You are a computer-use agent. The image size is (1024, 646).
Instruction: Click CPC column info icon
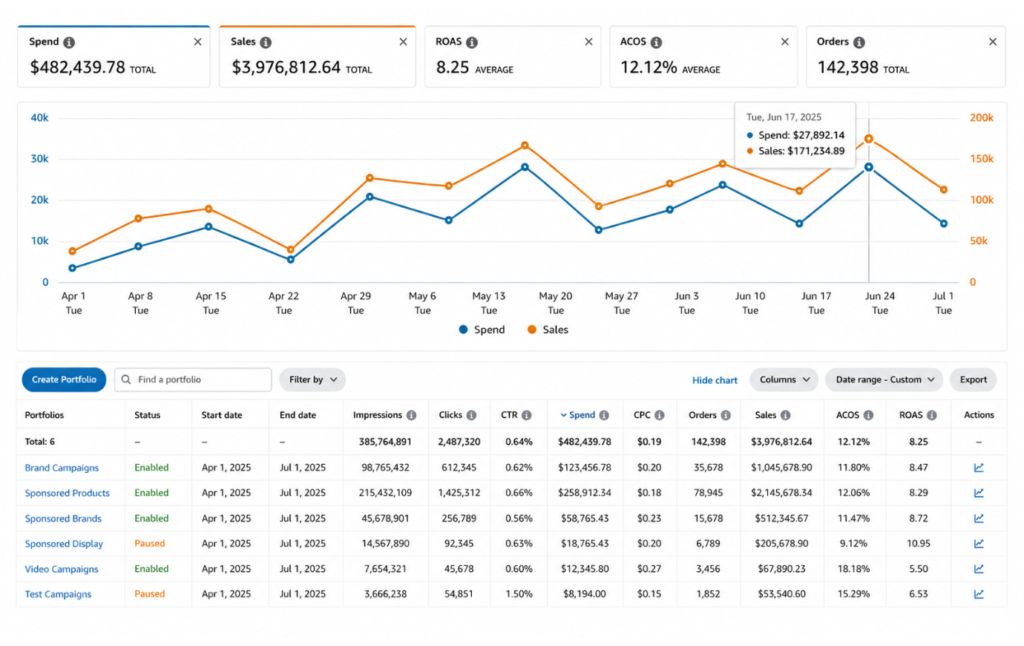[x=660, y=415]
